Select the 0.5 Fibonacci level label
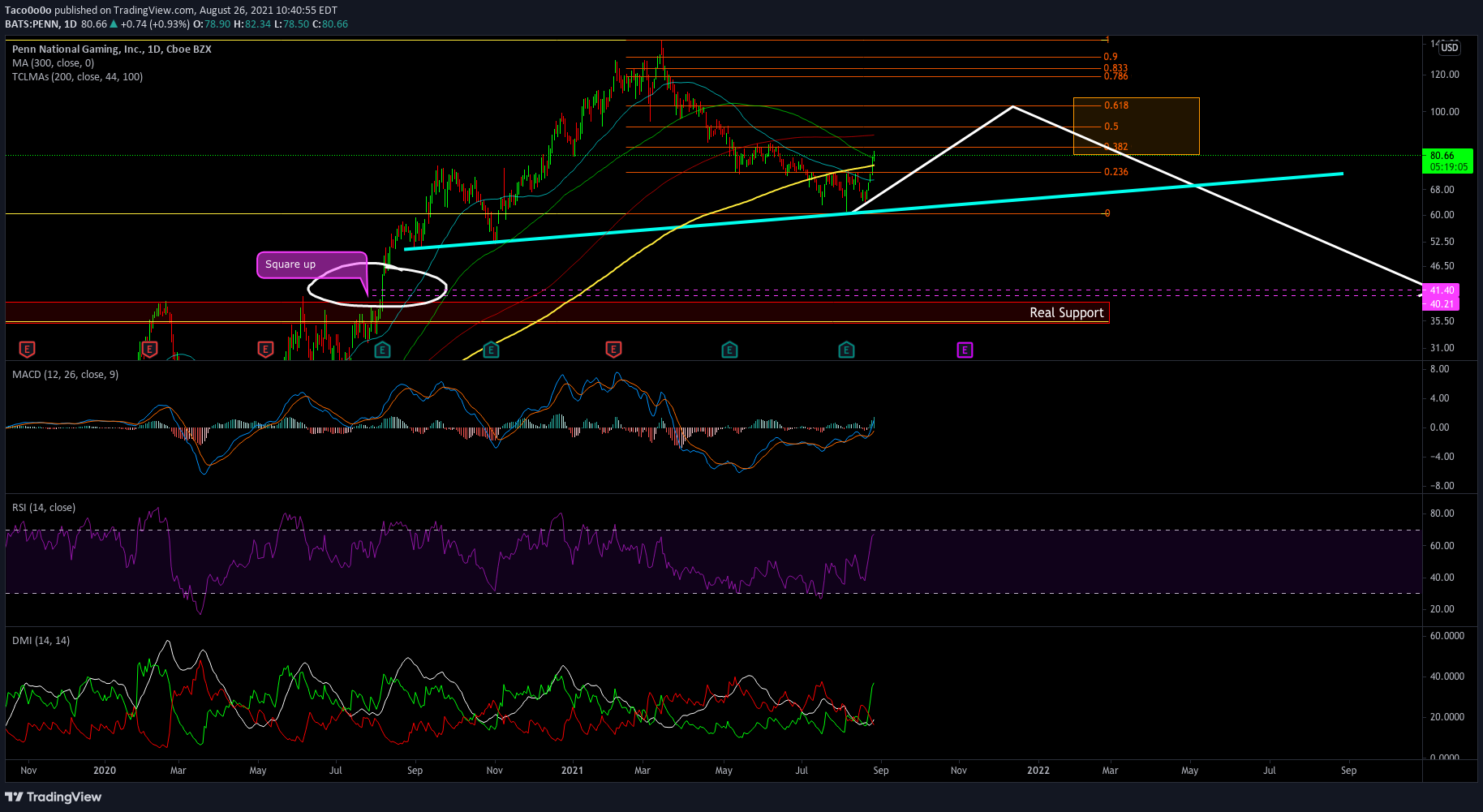 pos(1111,127)
